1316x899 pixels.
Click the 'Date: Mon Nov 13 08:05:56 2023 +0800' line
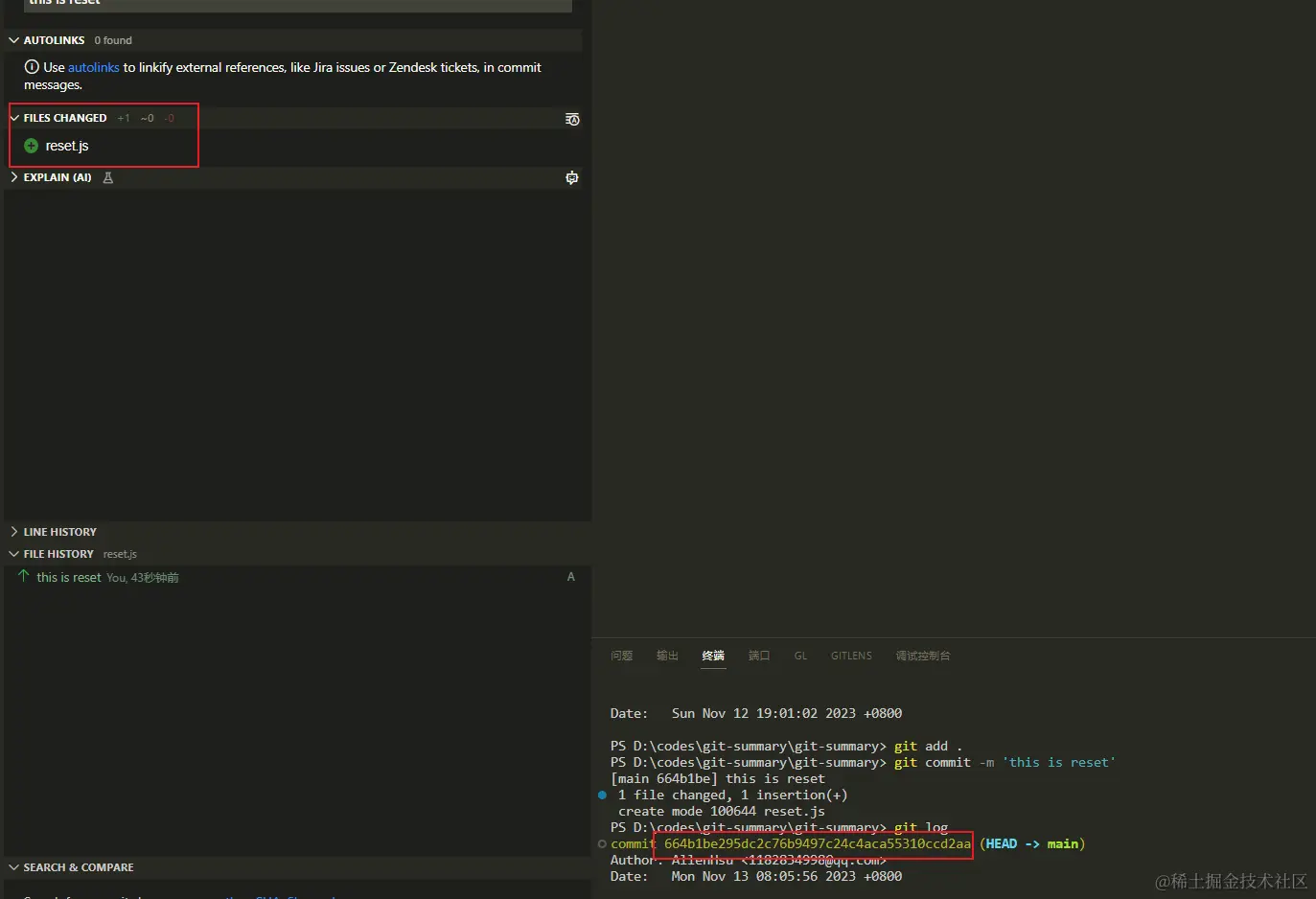click(x=756, y=877)
